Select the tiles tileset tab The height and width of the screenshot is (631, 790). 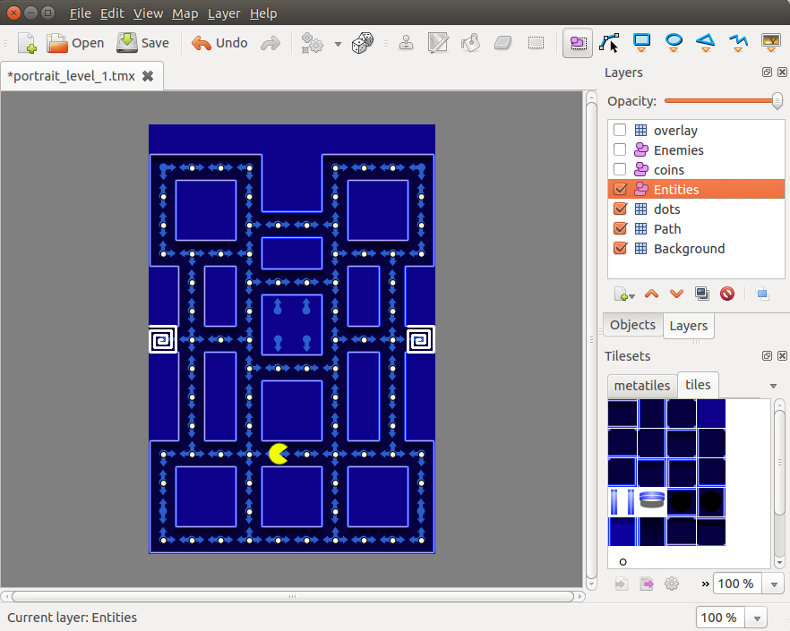pyautogui.click(x=698, y=385)
